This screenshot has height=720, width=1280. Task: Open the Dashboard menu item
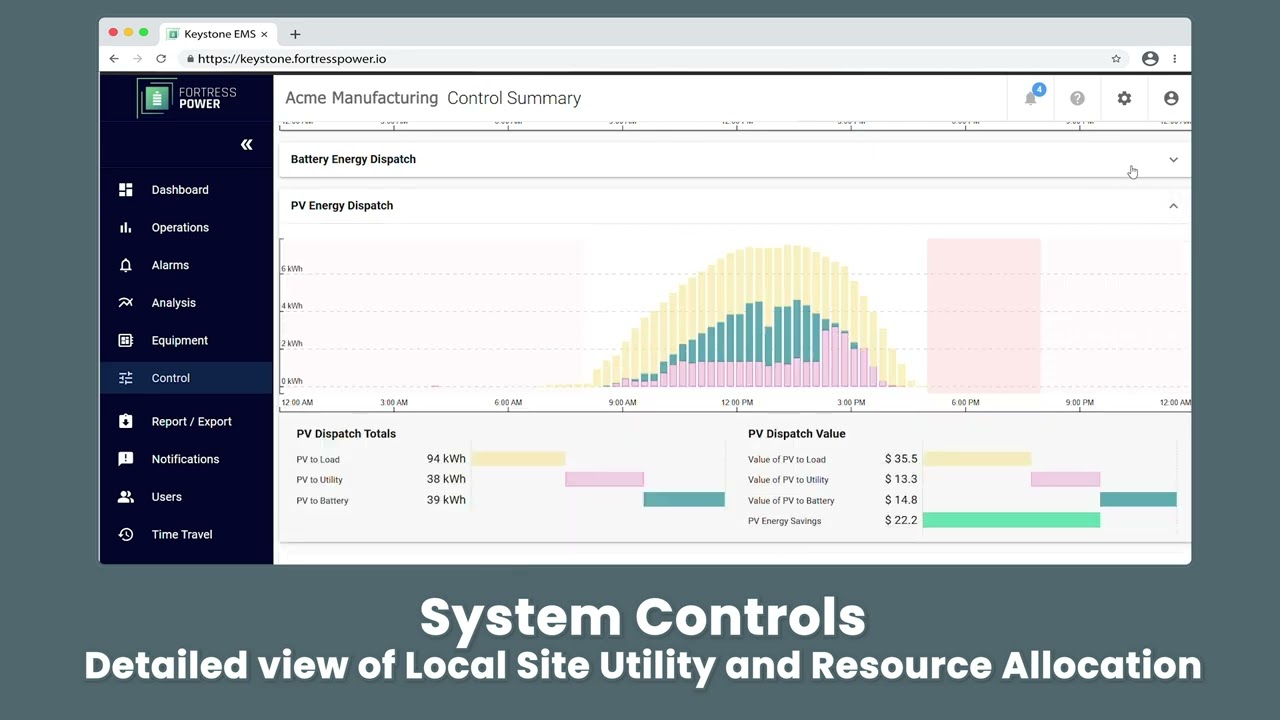click(x=180, y=190)
